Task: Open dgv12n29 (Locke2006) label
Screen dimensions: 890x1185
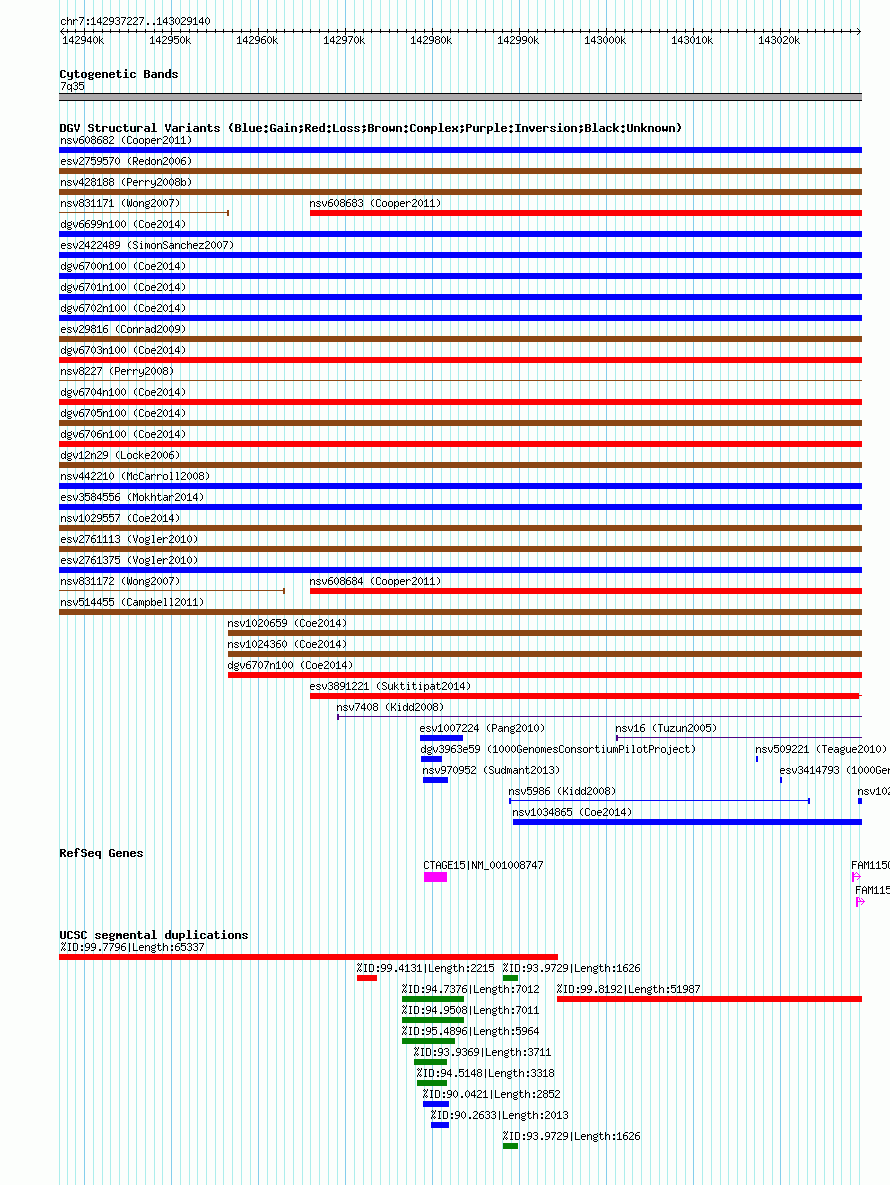Action: [119, 456]
